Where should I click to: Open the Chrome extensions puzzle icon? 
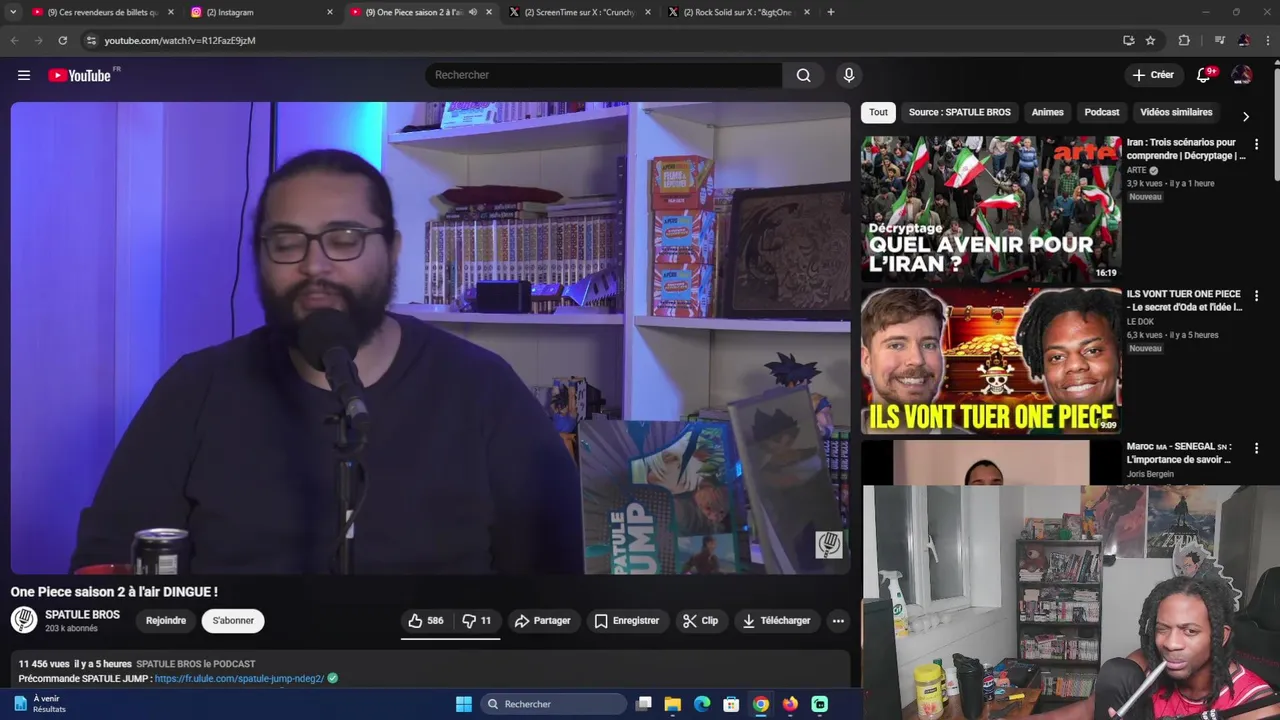(x=1184, y=40)
